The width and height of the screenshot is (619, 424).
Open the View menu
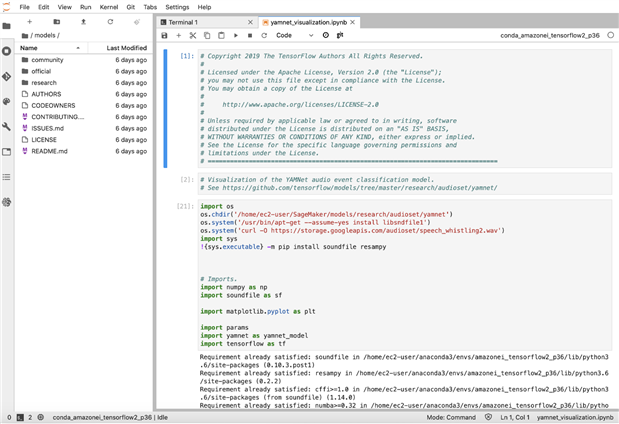pos(65,7)
